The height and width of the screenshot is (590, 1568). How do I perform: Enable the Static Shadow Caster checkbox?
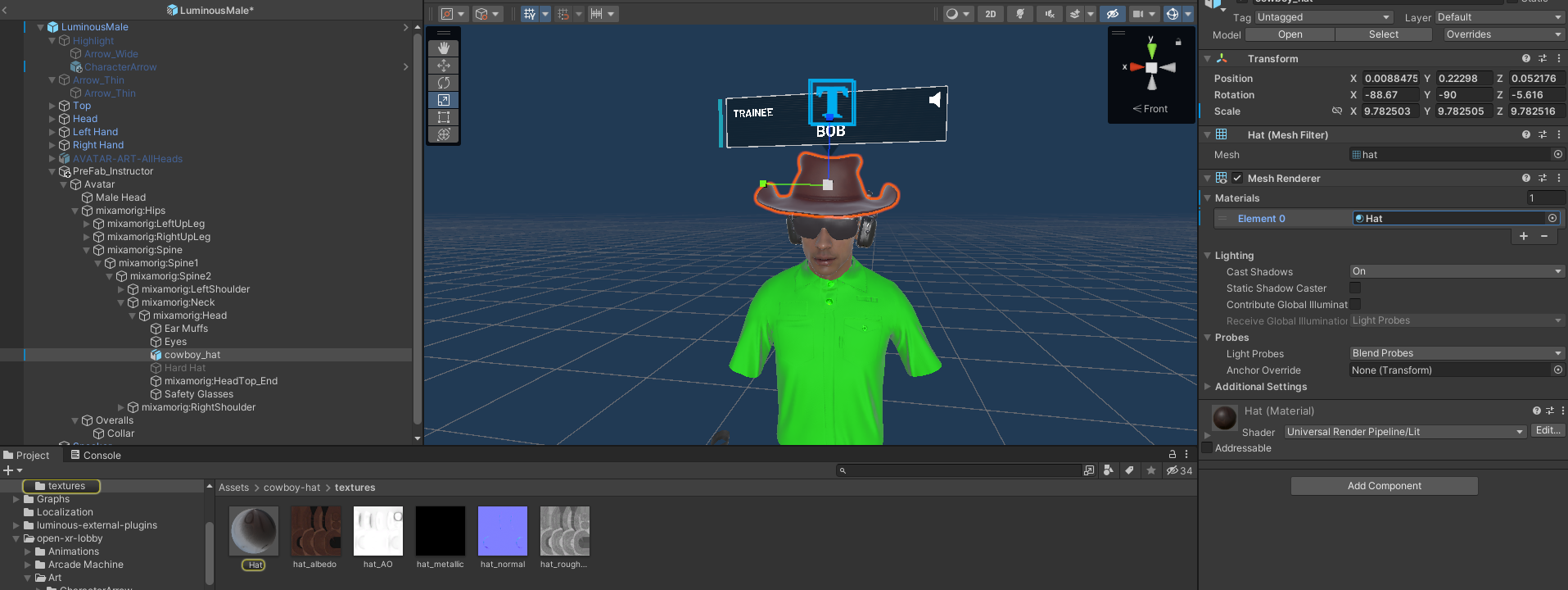1355,288
